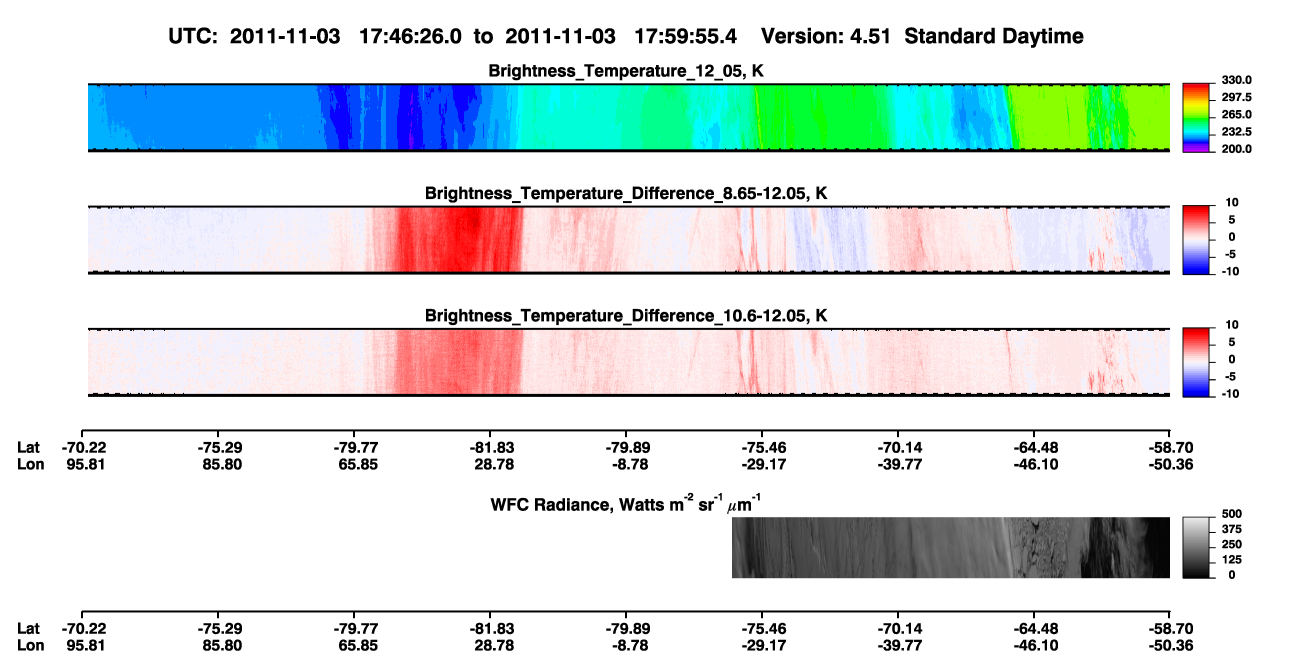1300x667 pixels.
Task: Click longitude -46.10 on axis under WFC image
Action: click(1034, 645)
